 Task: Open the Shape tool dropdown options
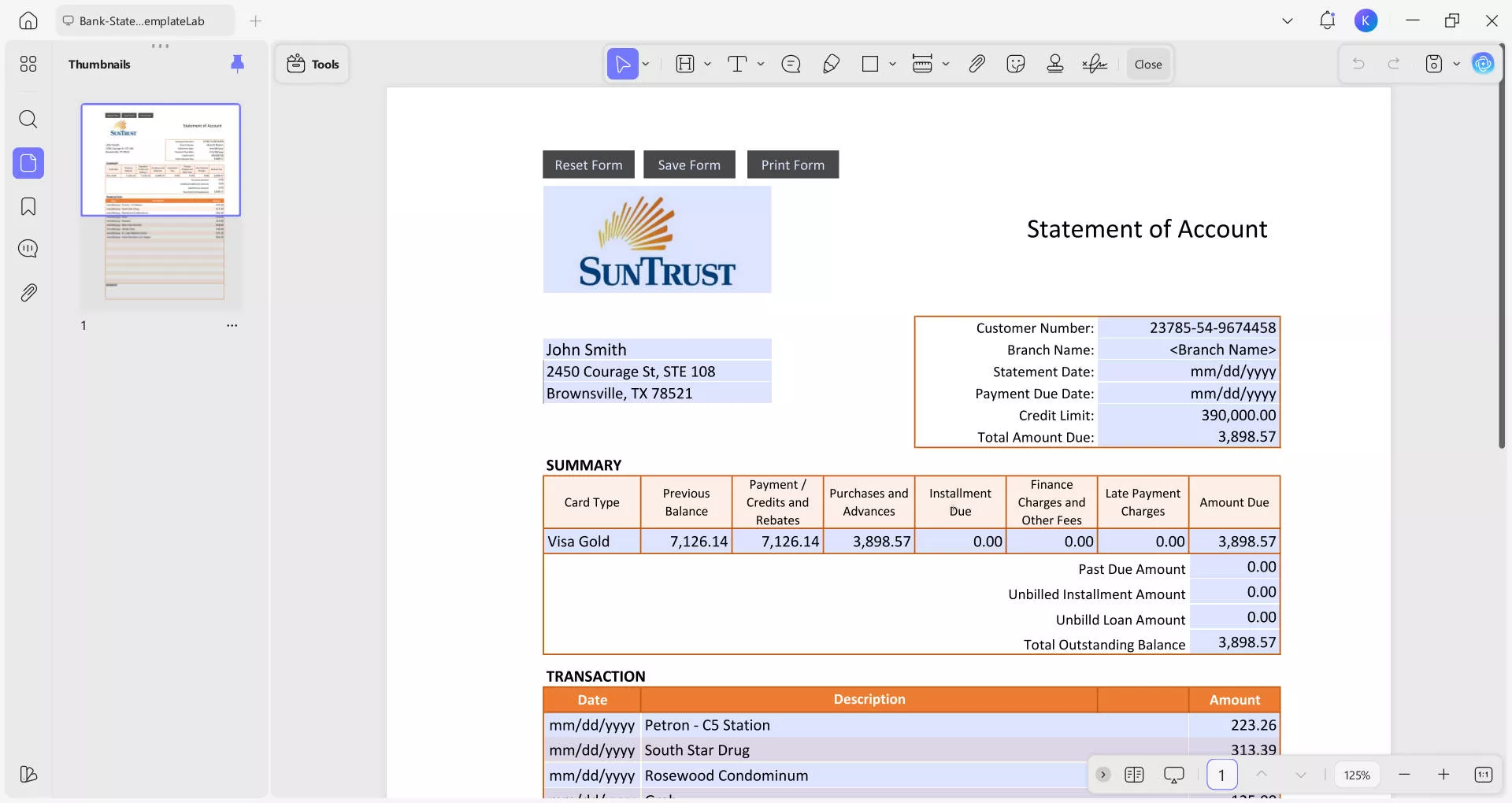[x=891, y=64]
